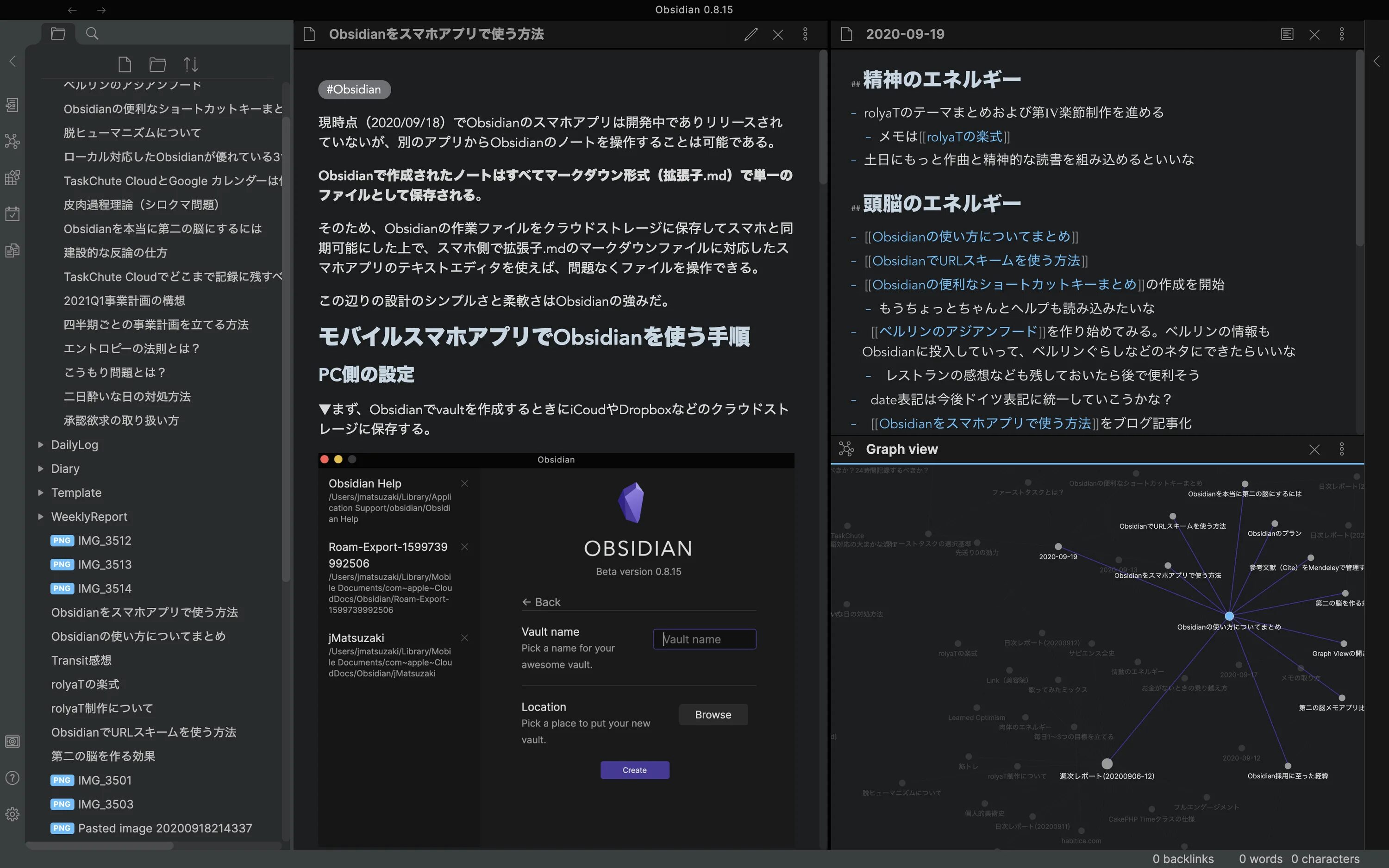The width and height of the screenshot is (1389, 868).
Task: Select graph node 2020-09-19
Action: (x=1058, y=547)
